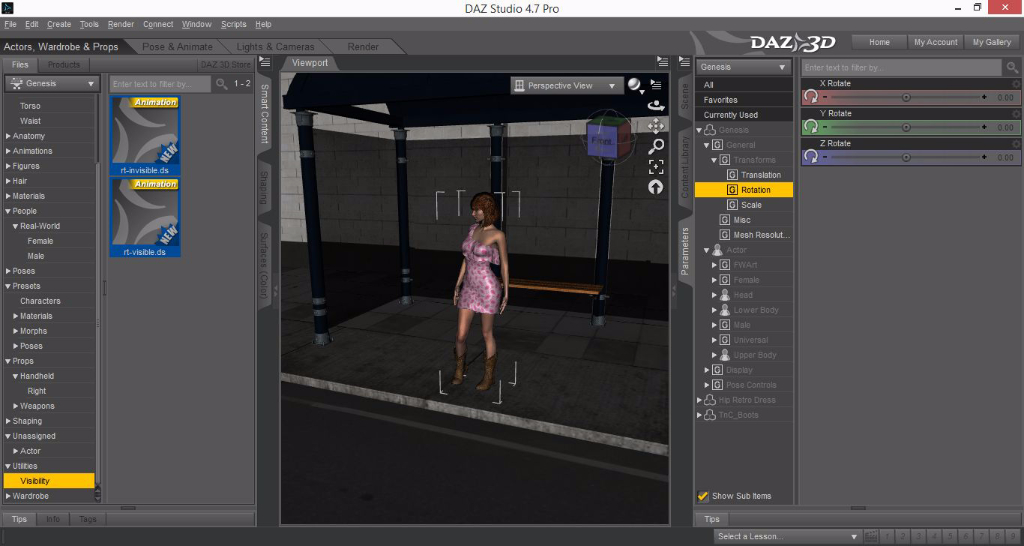Select Currently Used filter in Parameters
Image resolution: width=1024 pixels, height=546 pixels.
point(744,115)
